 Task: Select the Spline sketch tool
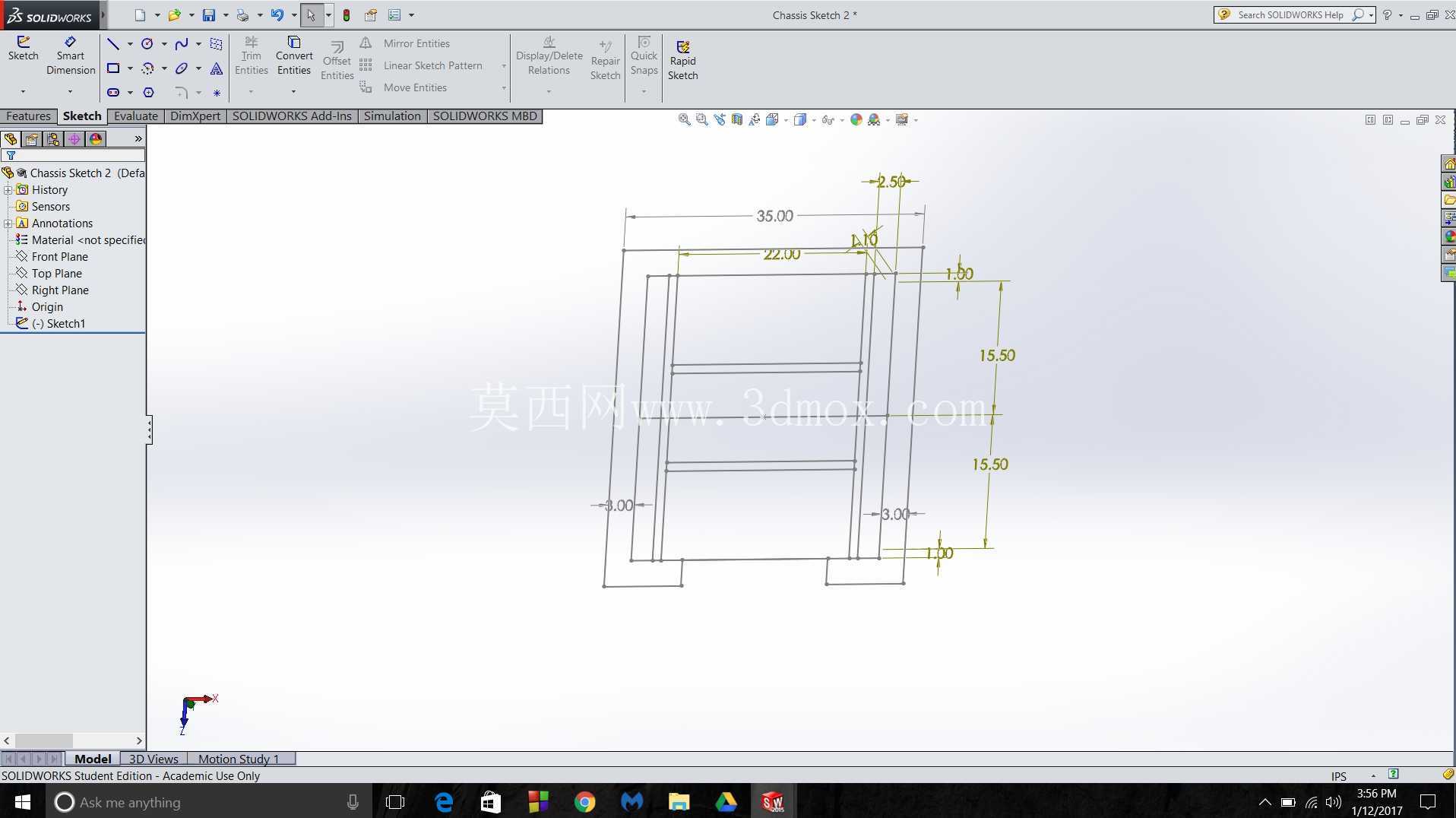click(x=182, y=44)
